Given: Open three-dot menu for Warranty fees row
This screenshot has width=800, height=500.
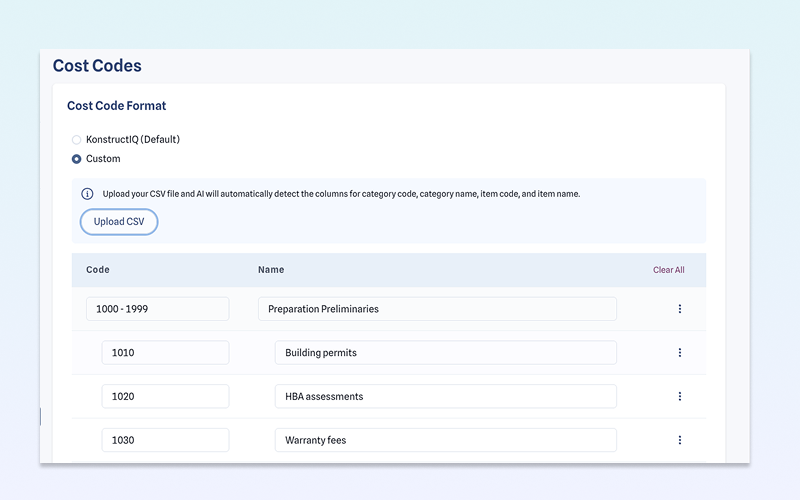Looking at the screenshot, I should (x=680, y=440).
